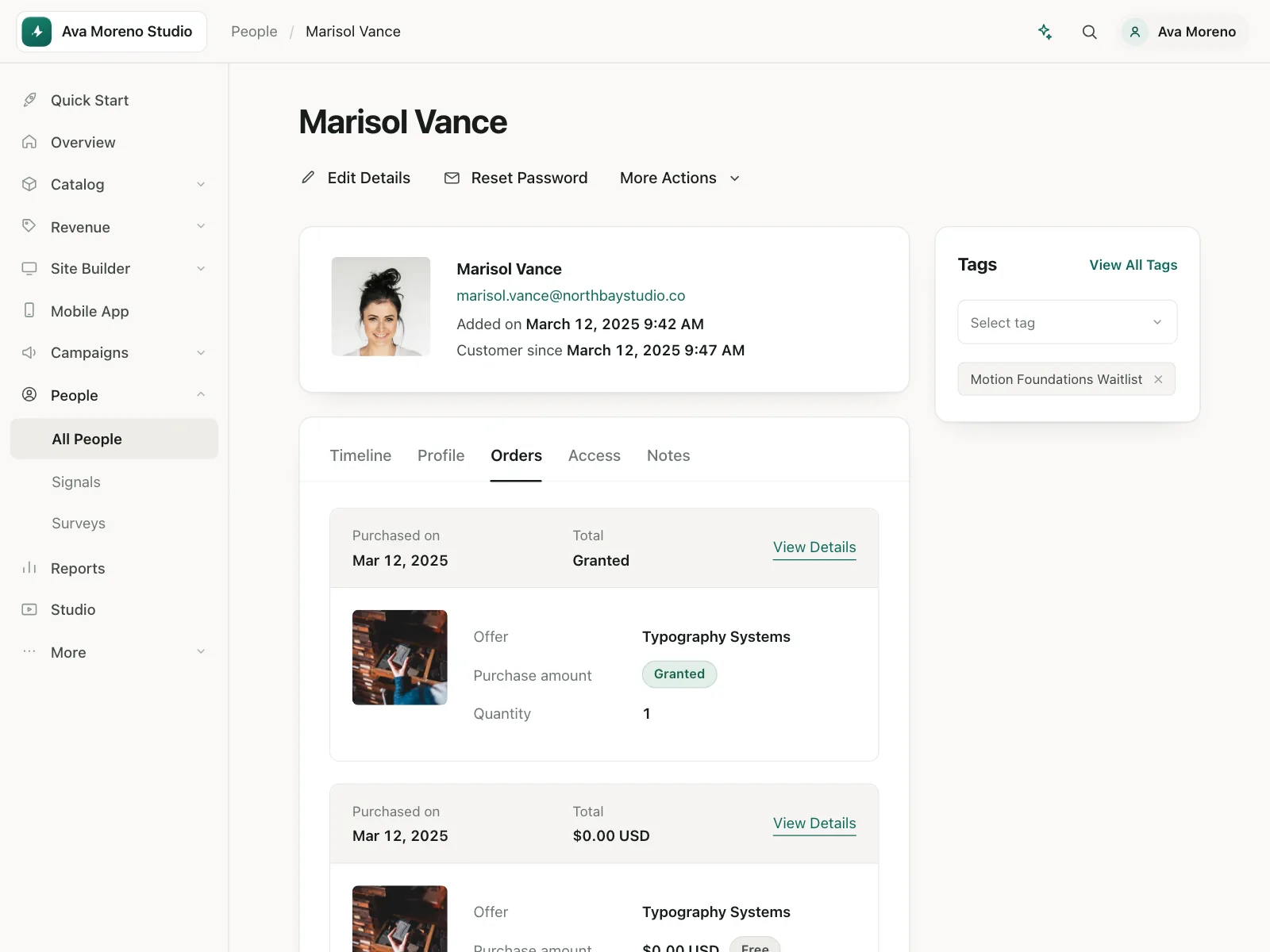Open Signals in the sidebar
Viewport: 1270px width, 952px height.
tap(76, 482)
